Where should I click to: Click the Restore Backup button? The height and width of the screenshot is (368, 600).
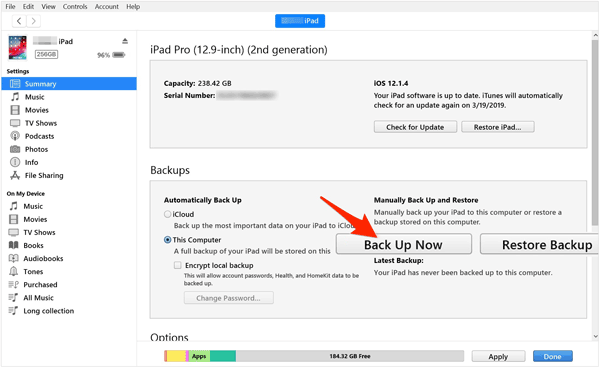tap(540, 244)
